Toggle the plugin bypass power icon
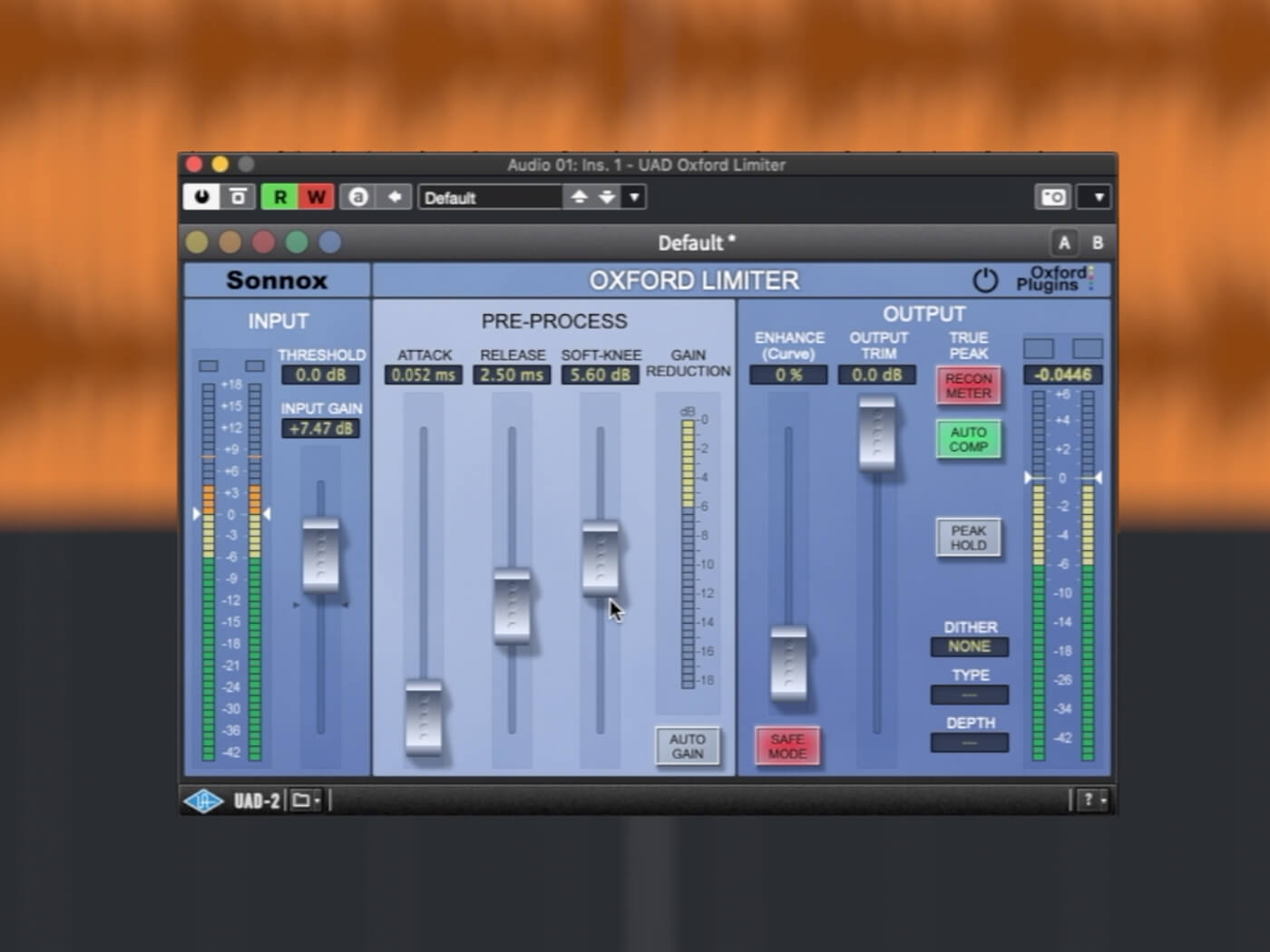Image resolution: width=1270 pixels, height=952 pixels. 988,281
